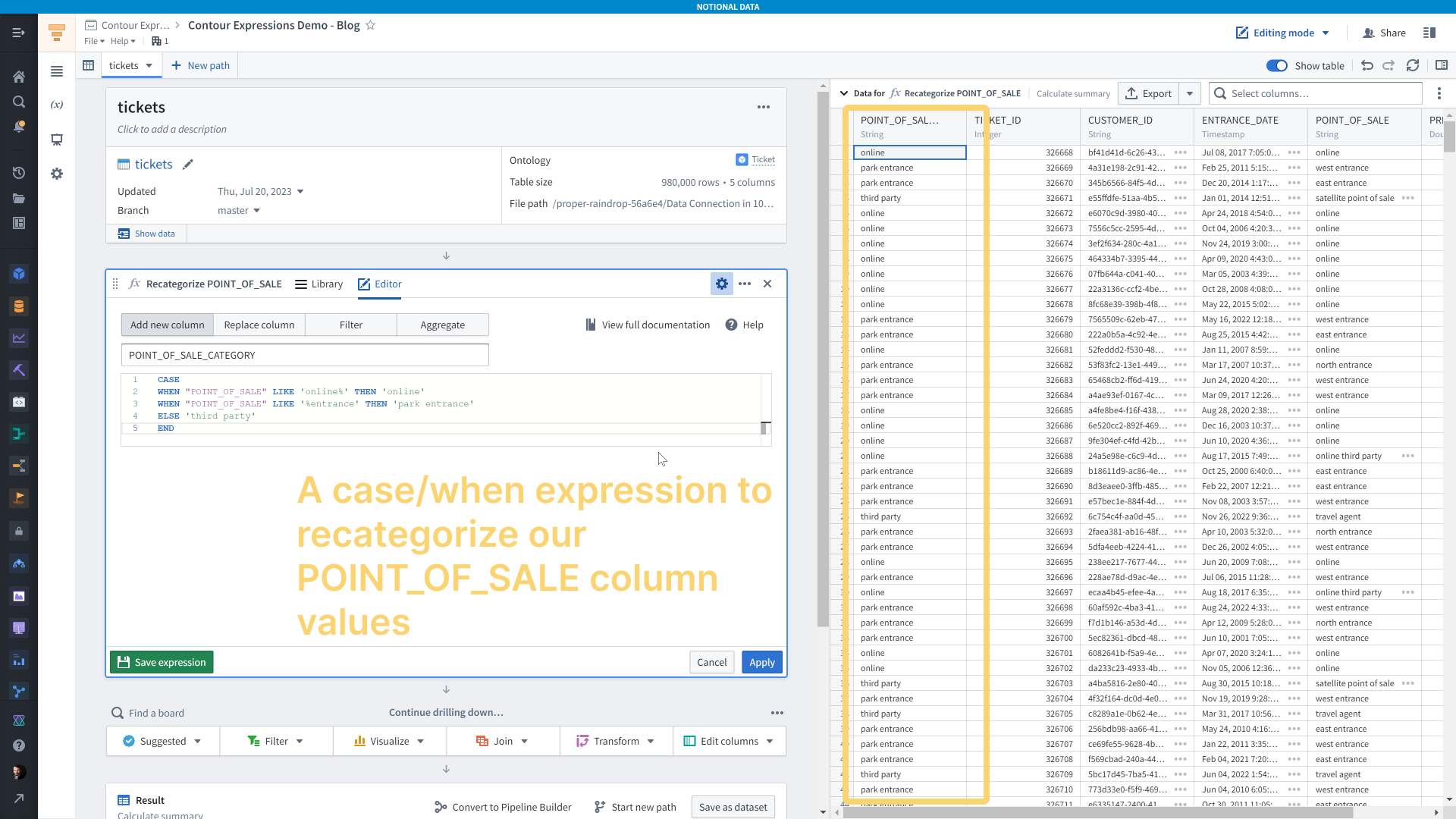Click the hamburger outline list icon
1456x819 pixels.
[x=57, y=71]
